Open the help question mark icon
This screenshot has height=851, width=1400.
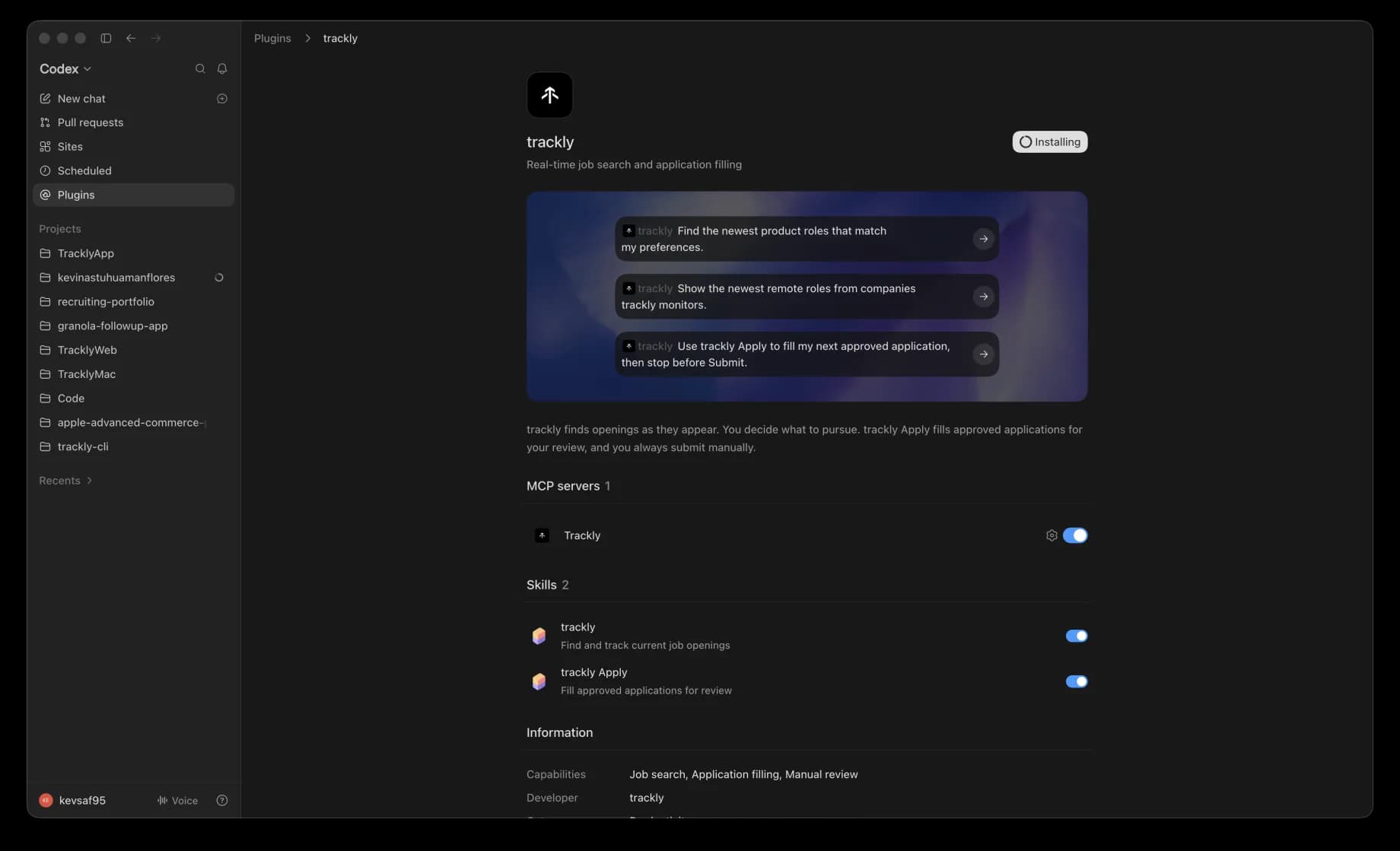pyautogui.click(x=222, y=800)
